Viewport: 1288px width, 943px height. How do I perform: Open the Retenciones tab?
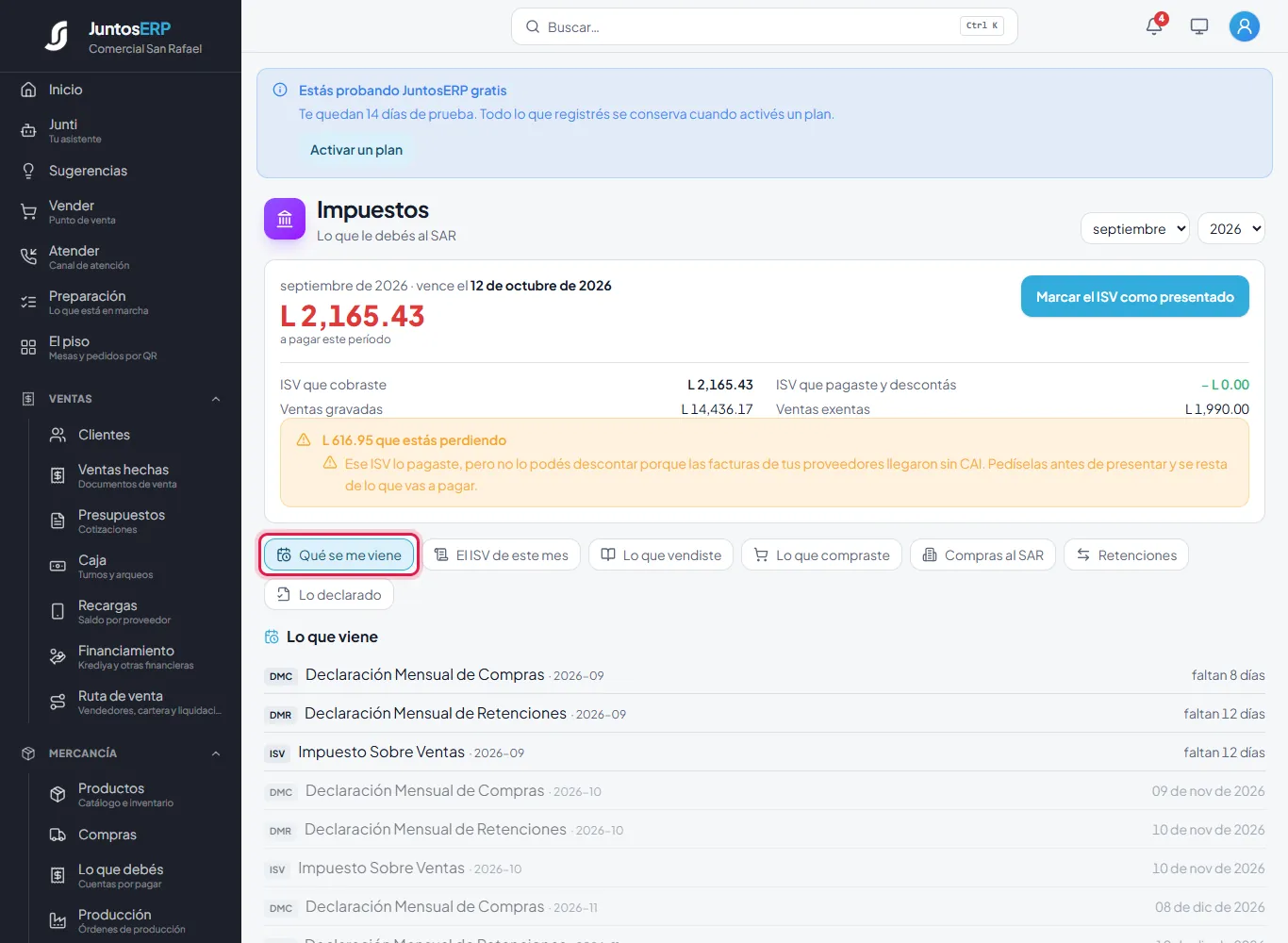pyautogui.click(x=1126, y=554)
